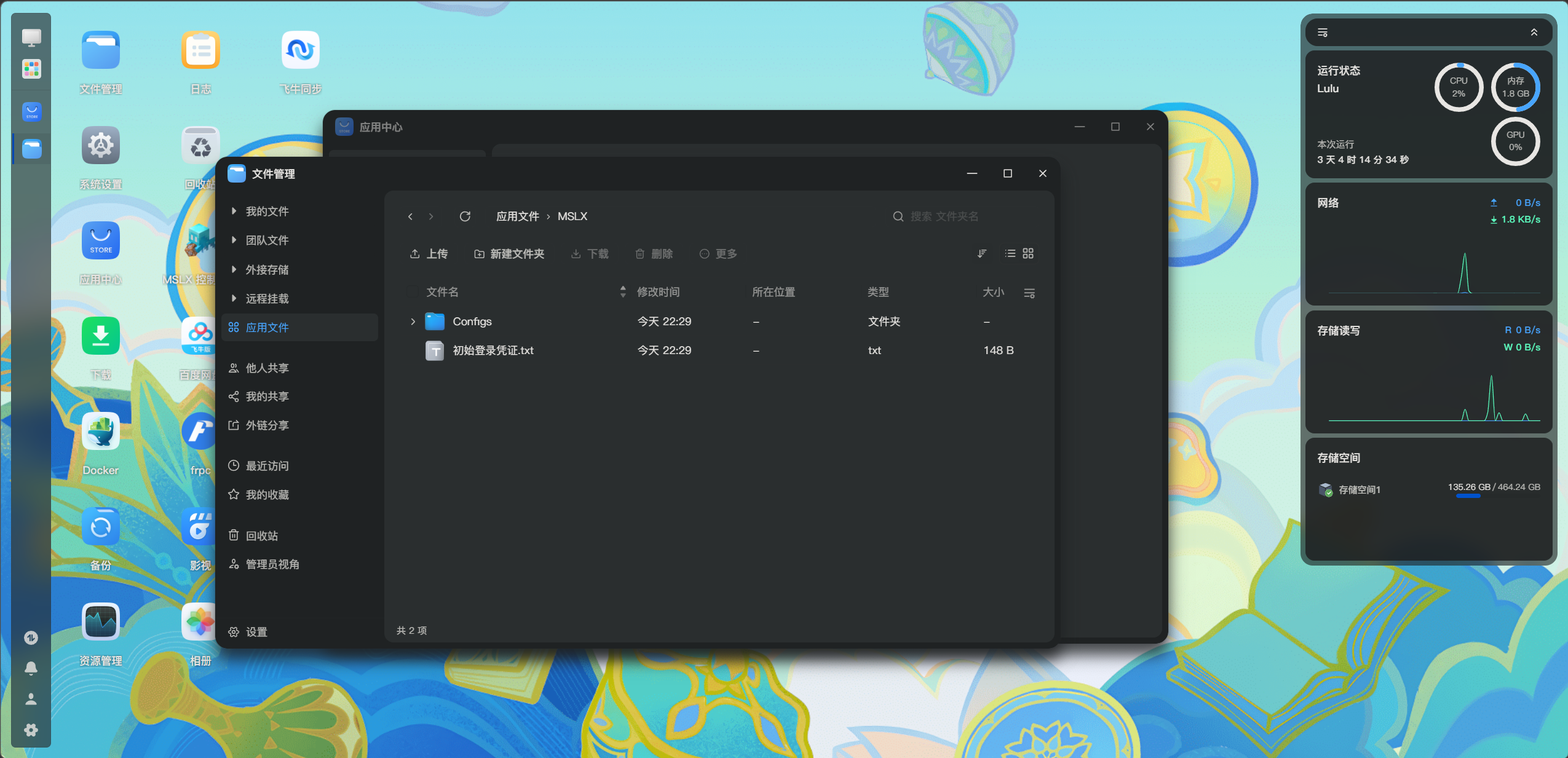This screenshot has height=758, width=1568.
Task: Select 回收站 in sidebar
Action: (x=261, y=535)
